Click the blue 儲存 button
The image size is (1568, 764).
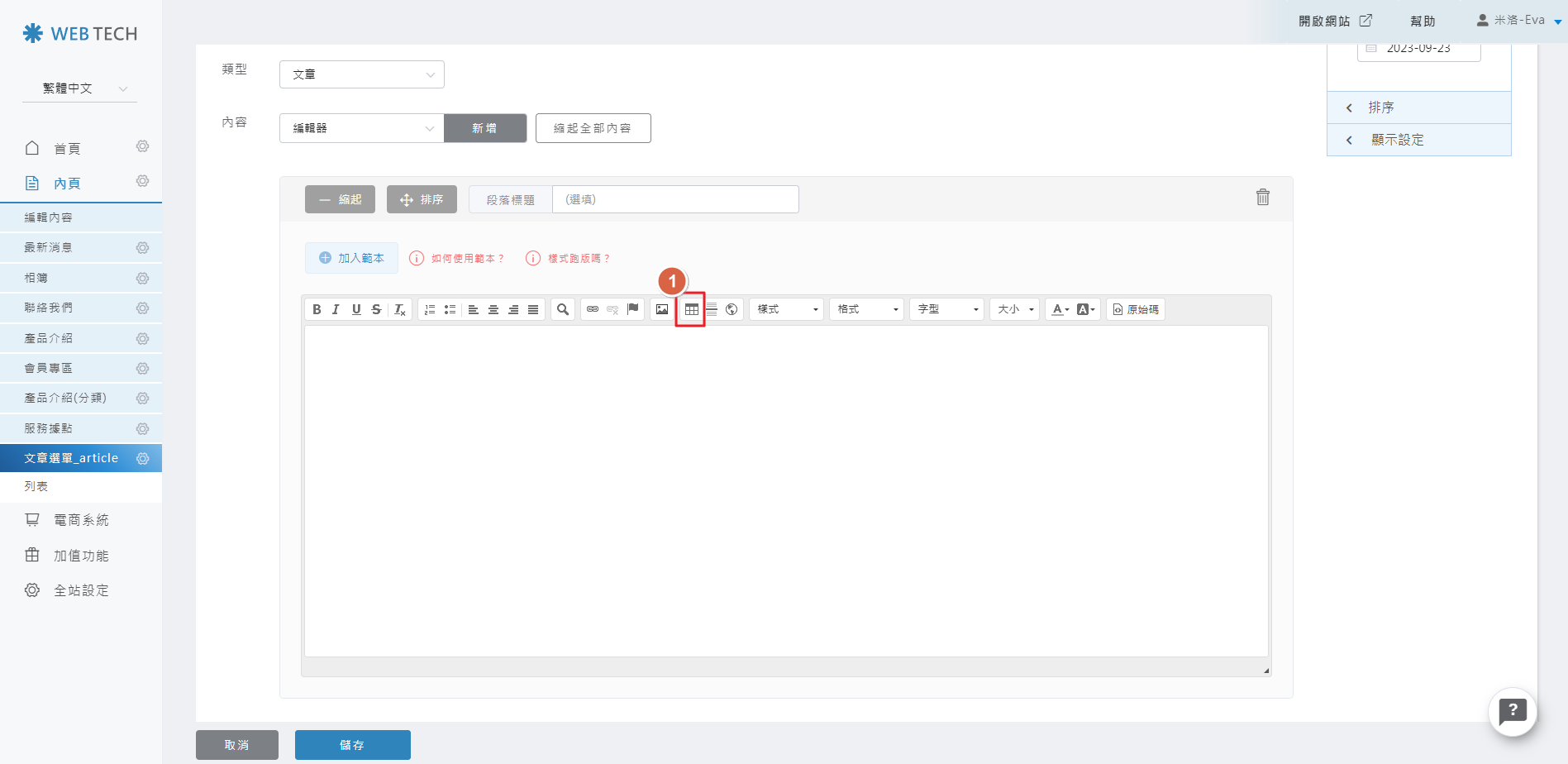(x=352, y=744)
